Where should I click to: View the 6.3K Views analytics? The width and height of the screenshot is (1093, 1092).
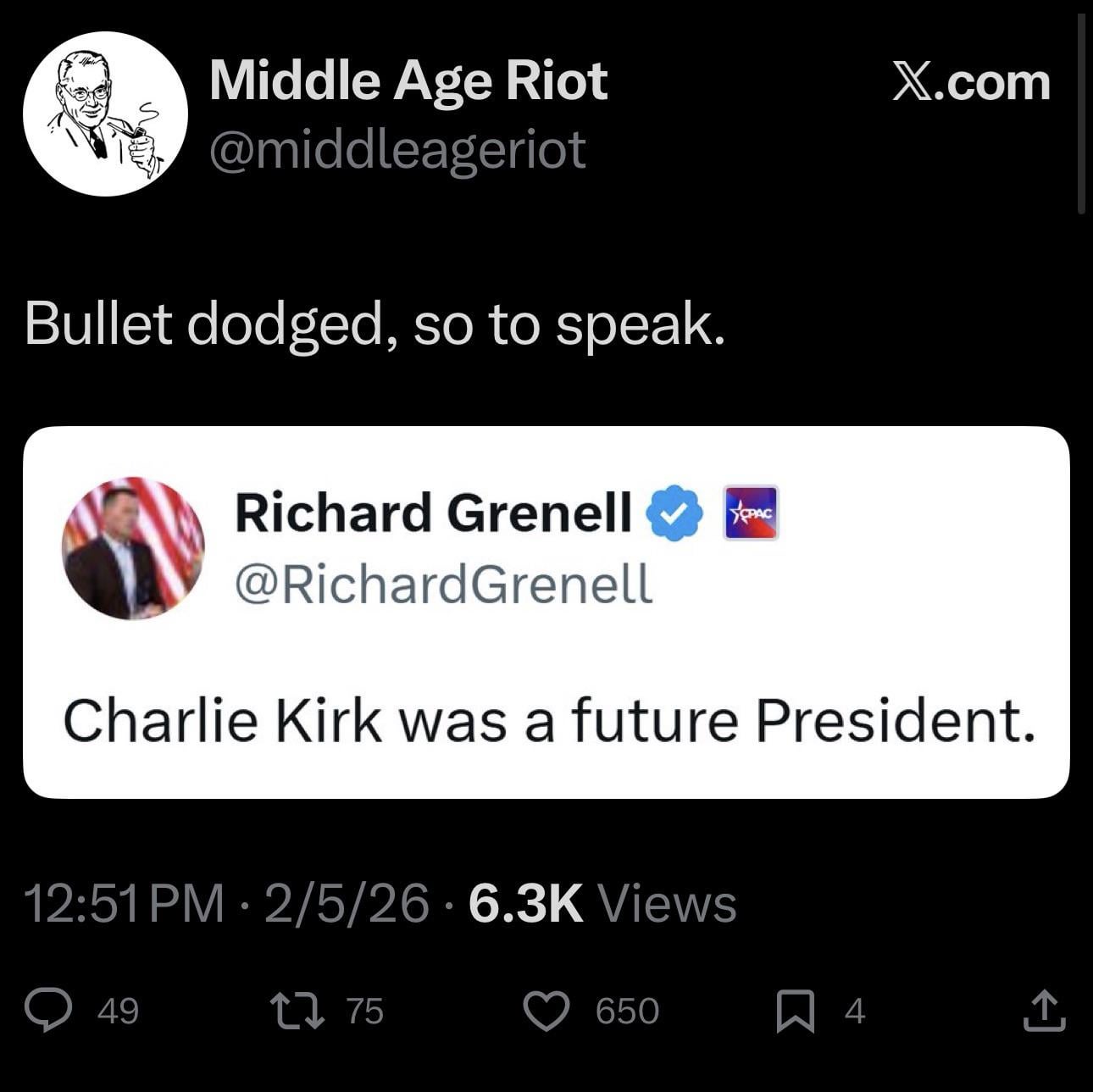click(602, 903)
